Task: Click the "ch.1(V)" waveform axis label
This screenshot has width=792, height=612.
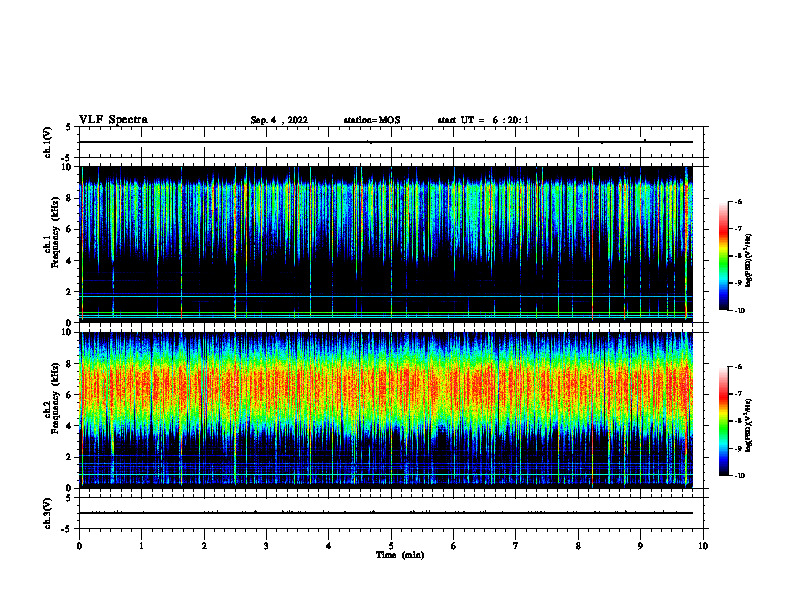Action: click(47, 142)
